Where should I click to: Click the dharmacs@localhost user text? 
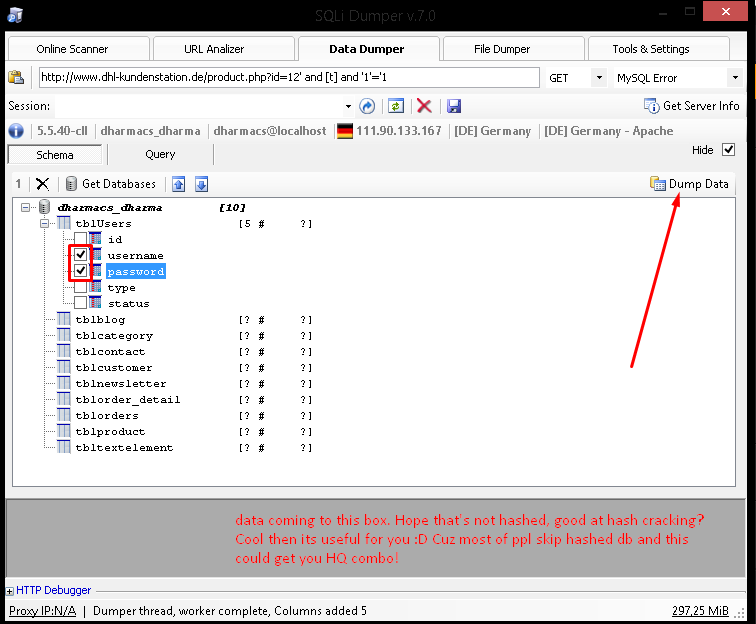(270, 131)
